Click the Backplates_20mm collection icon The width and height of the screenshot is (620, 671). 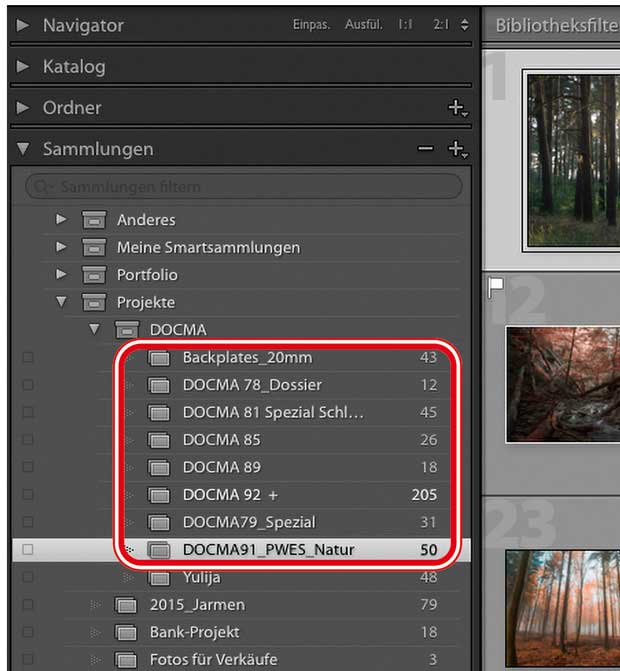159,358
